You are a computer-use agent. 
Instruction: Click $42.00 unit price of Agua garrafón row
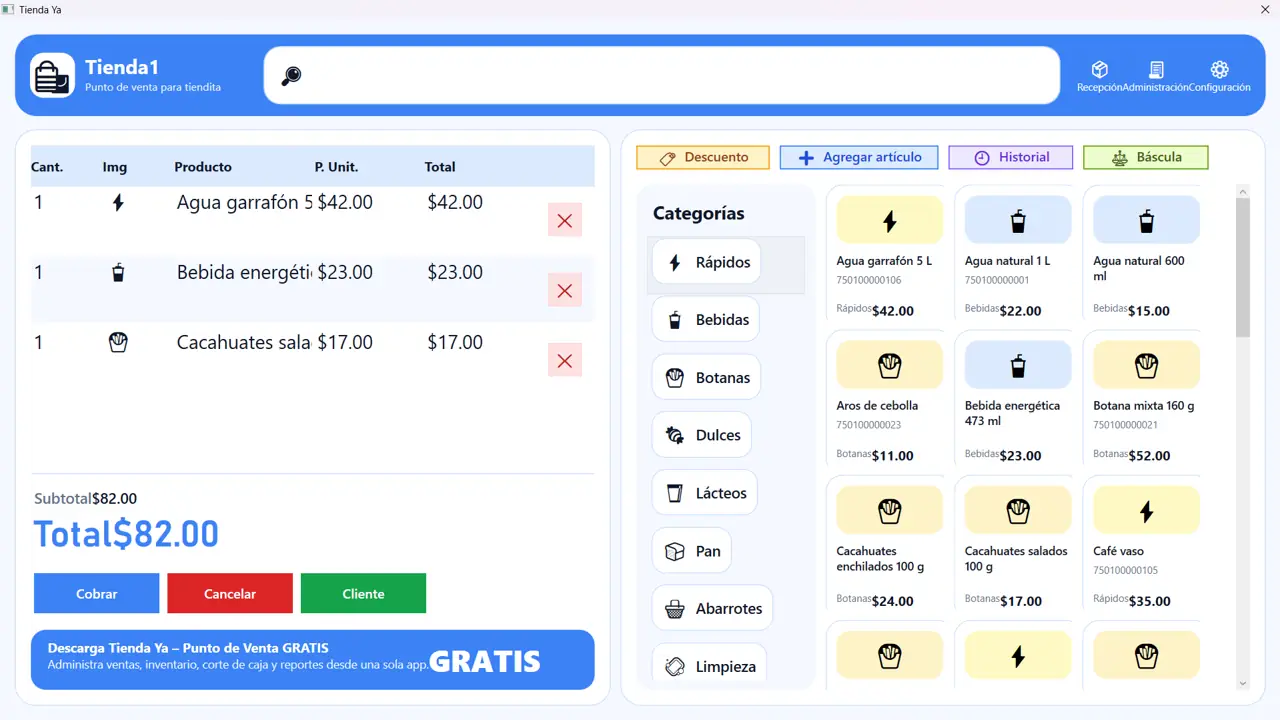tap(345, 202)
